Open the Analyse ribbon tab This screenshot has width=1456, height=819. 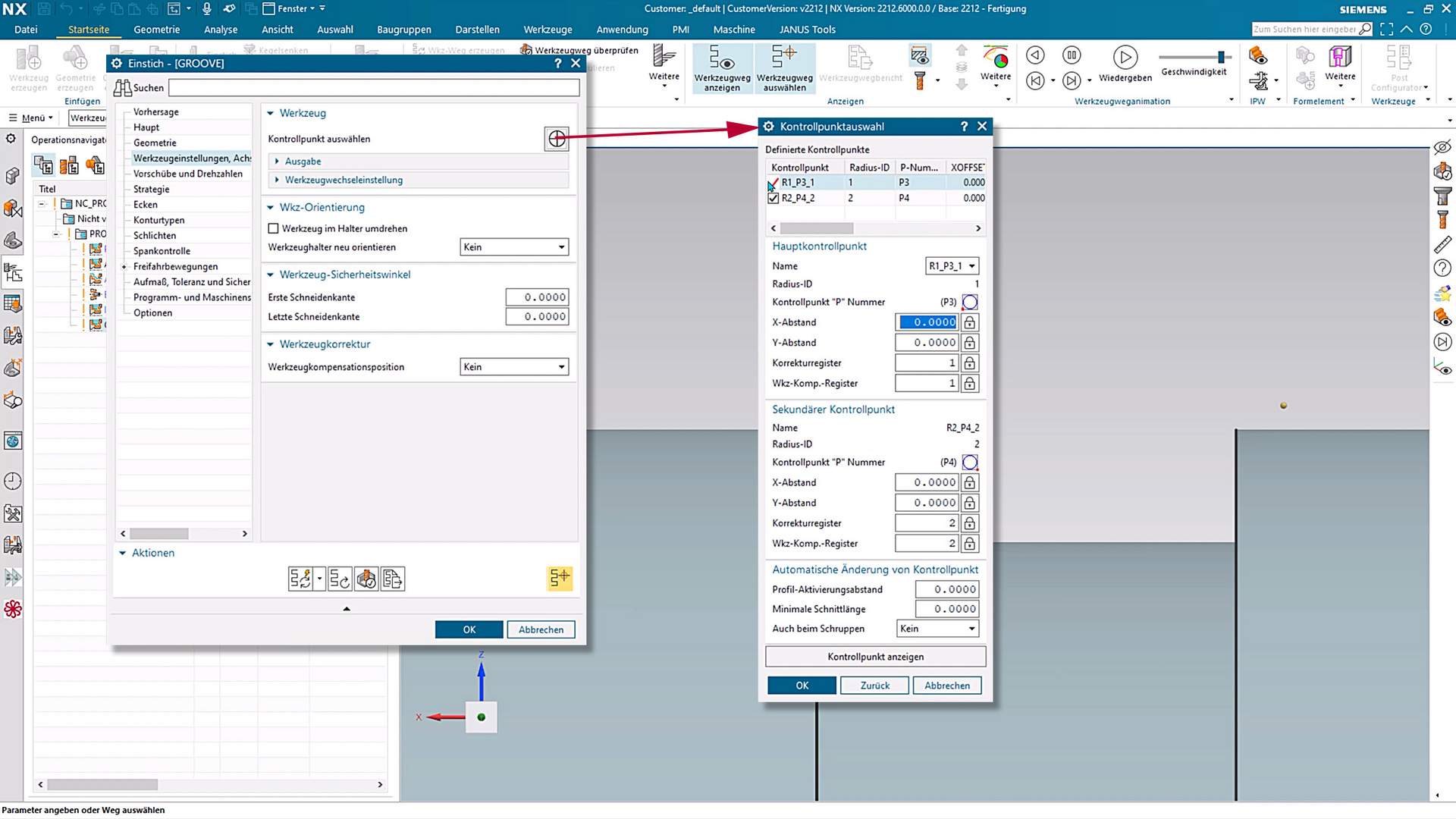(x=221, y=30)
